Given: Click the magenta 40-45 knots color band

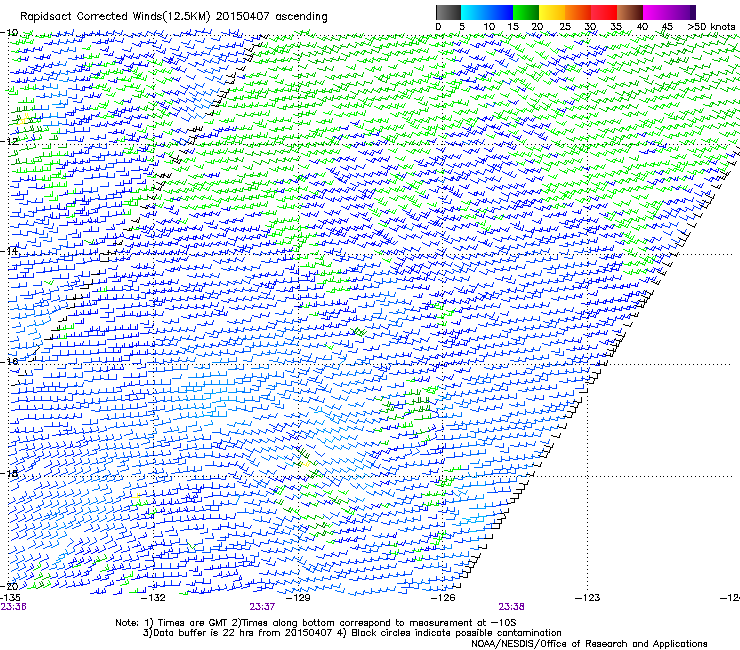Looking at the screenshot, I should pyautogui.click(x=656, y=12).
